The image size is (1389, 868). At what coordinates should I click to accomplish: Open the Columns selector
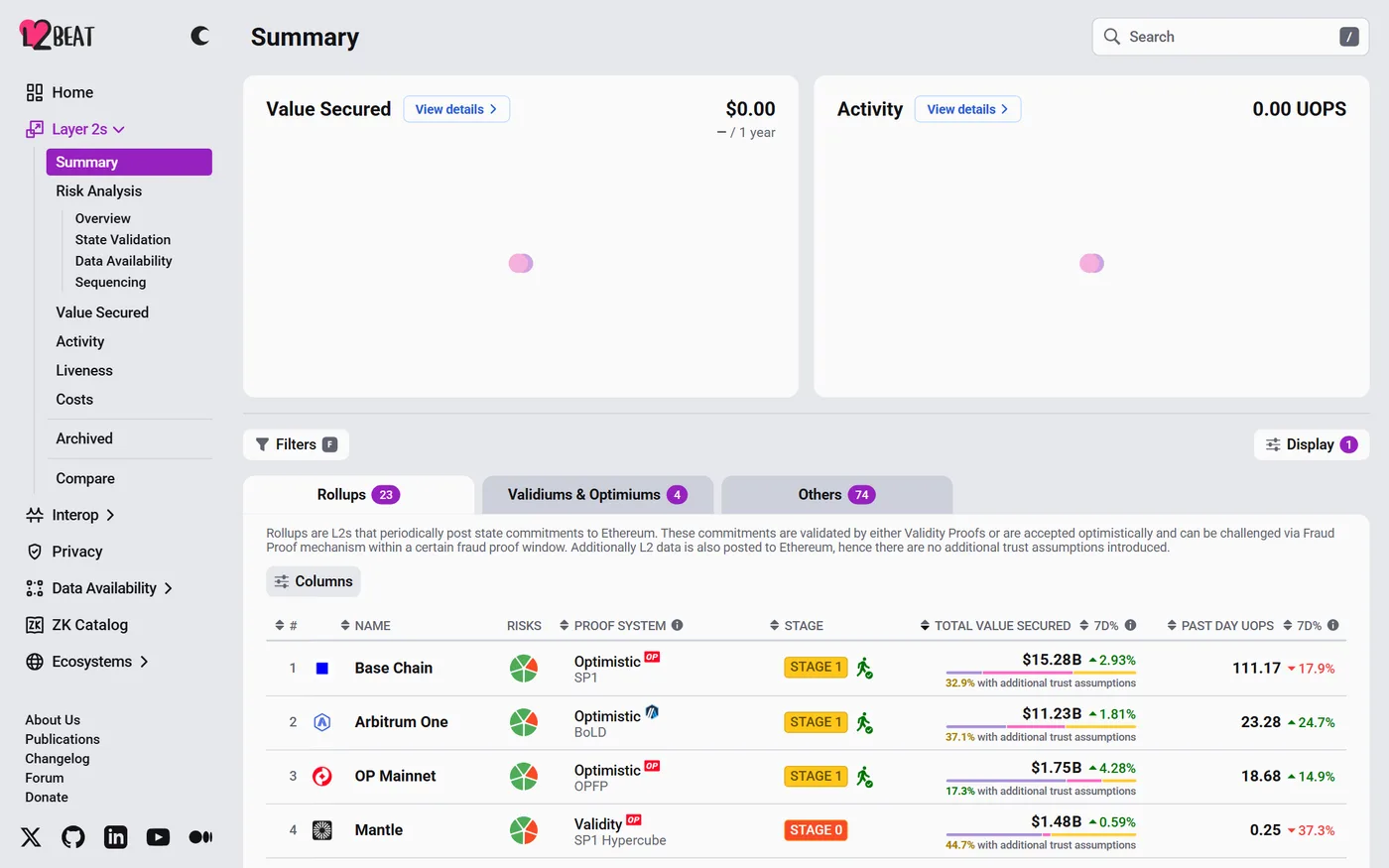point(313,581)
